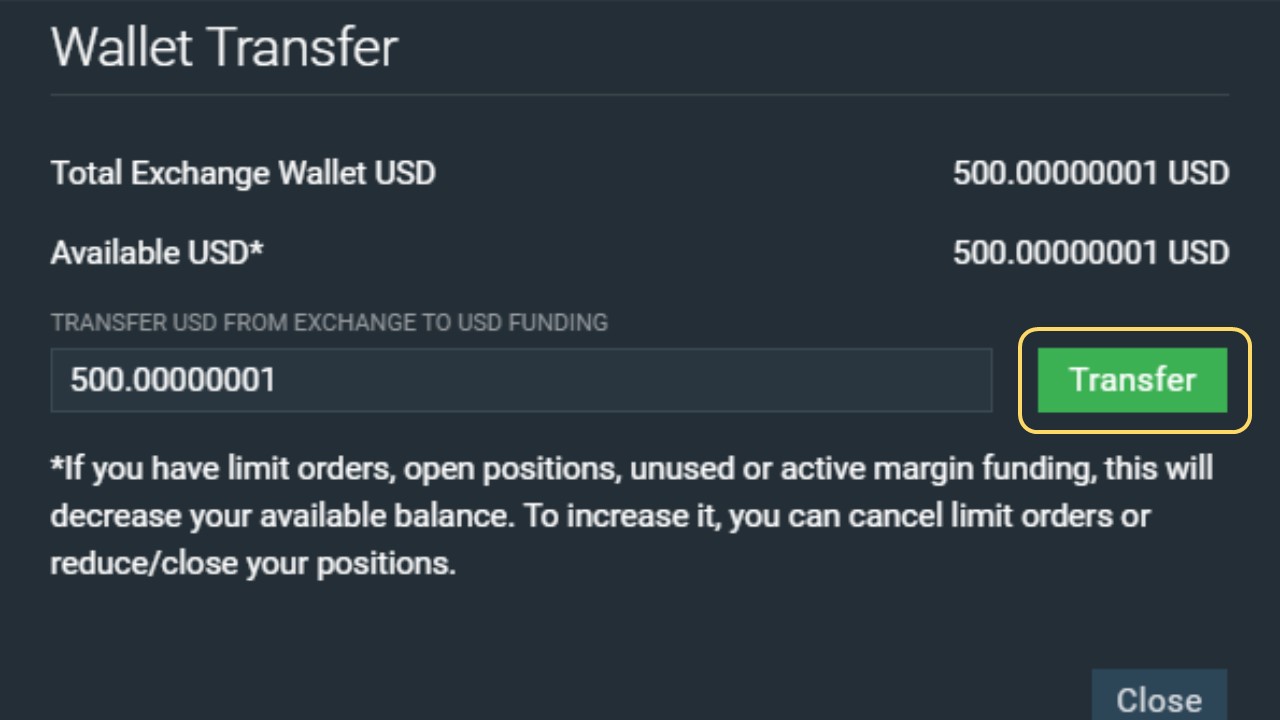Click the Available USD balance amount

1091,253
